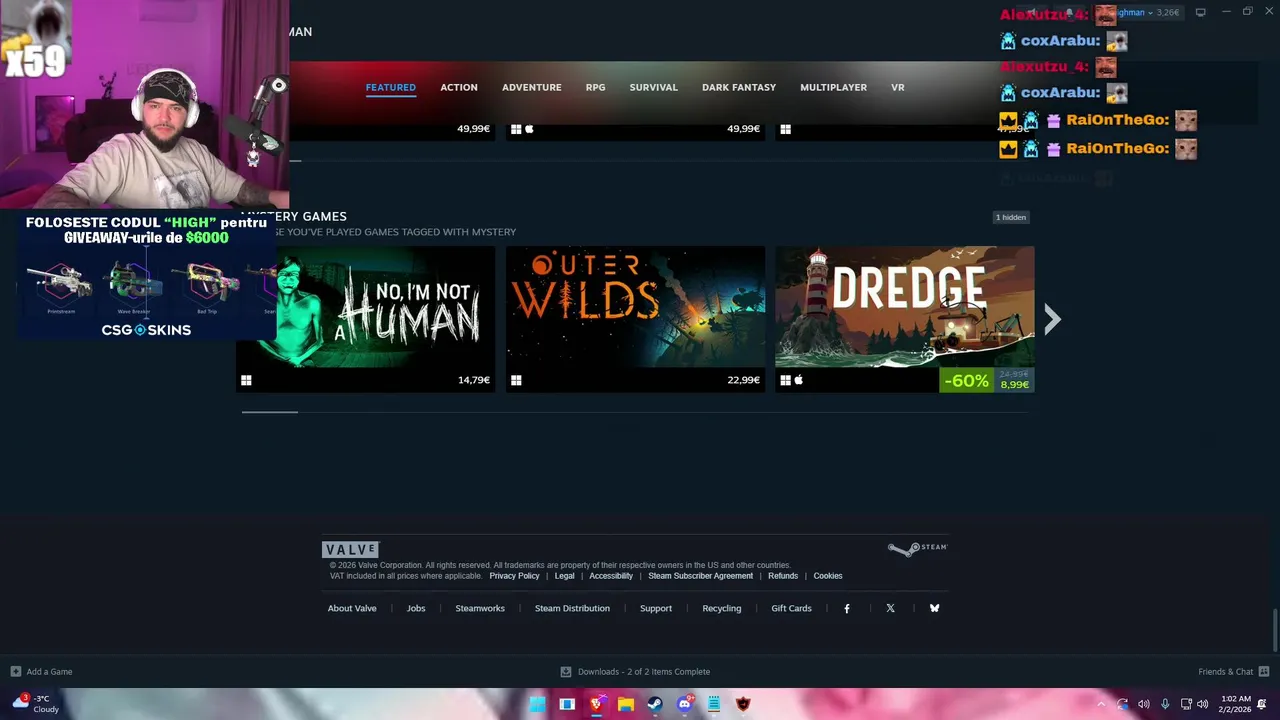Click the Valve logo in the footer
This screenshot has width=1280, height=720.
pyautogui.click(x=350, y=549)
